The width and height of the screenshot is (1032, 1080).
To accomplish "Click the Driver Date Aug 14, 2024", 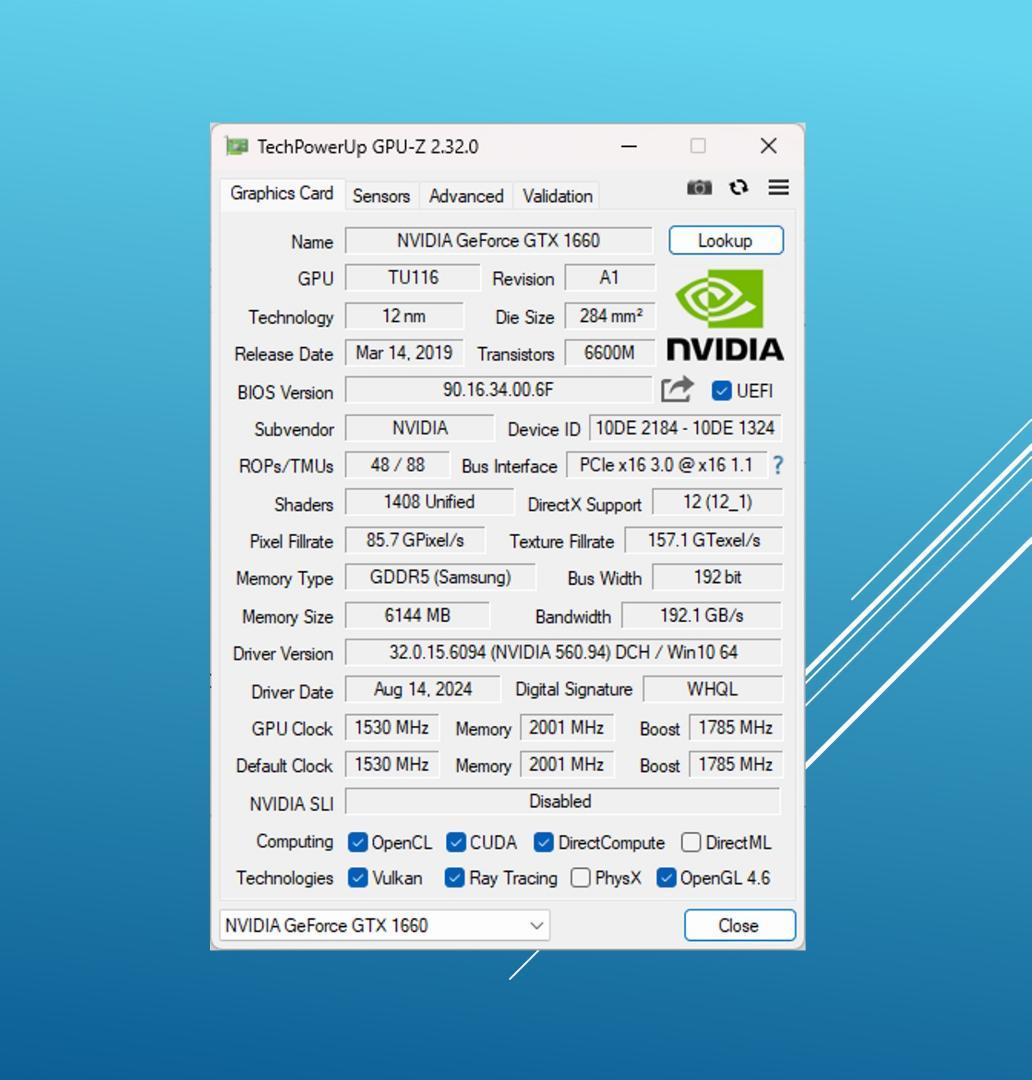I will (x=422, y=689).
